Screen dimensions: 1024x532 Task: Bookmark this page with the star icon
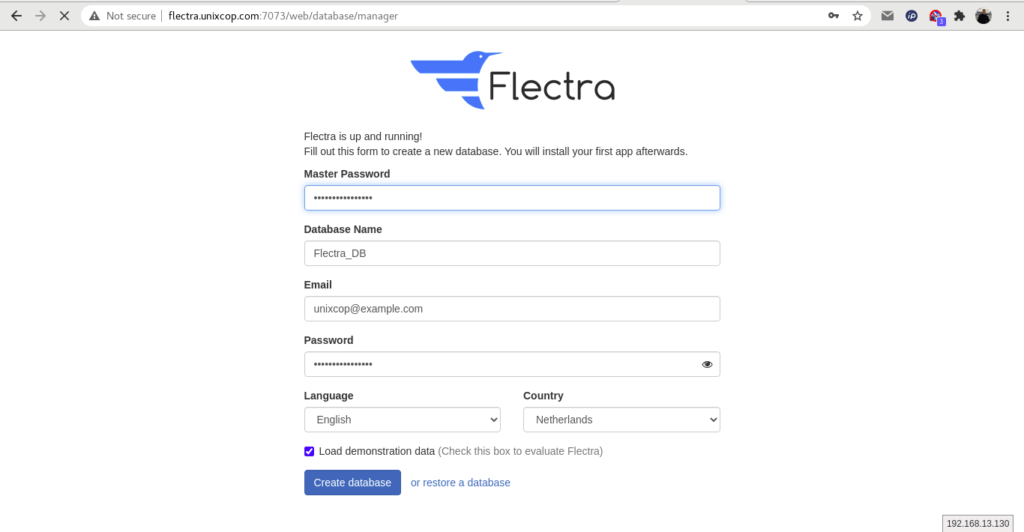point(857,16)
